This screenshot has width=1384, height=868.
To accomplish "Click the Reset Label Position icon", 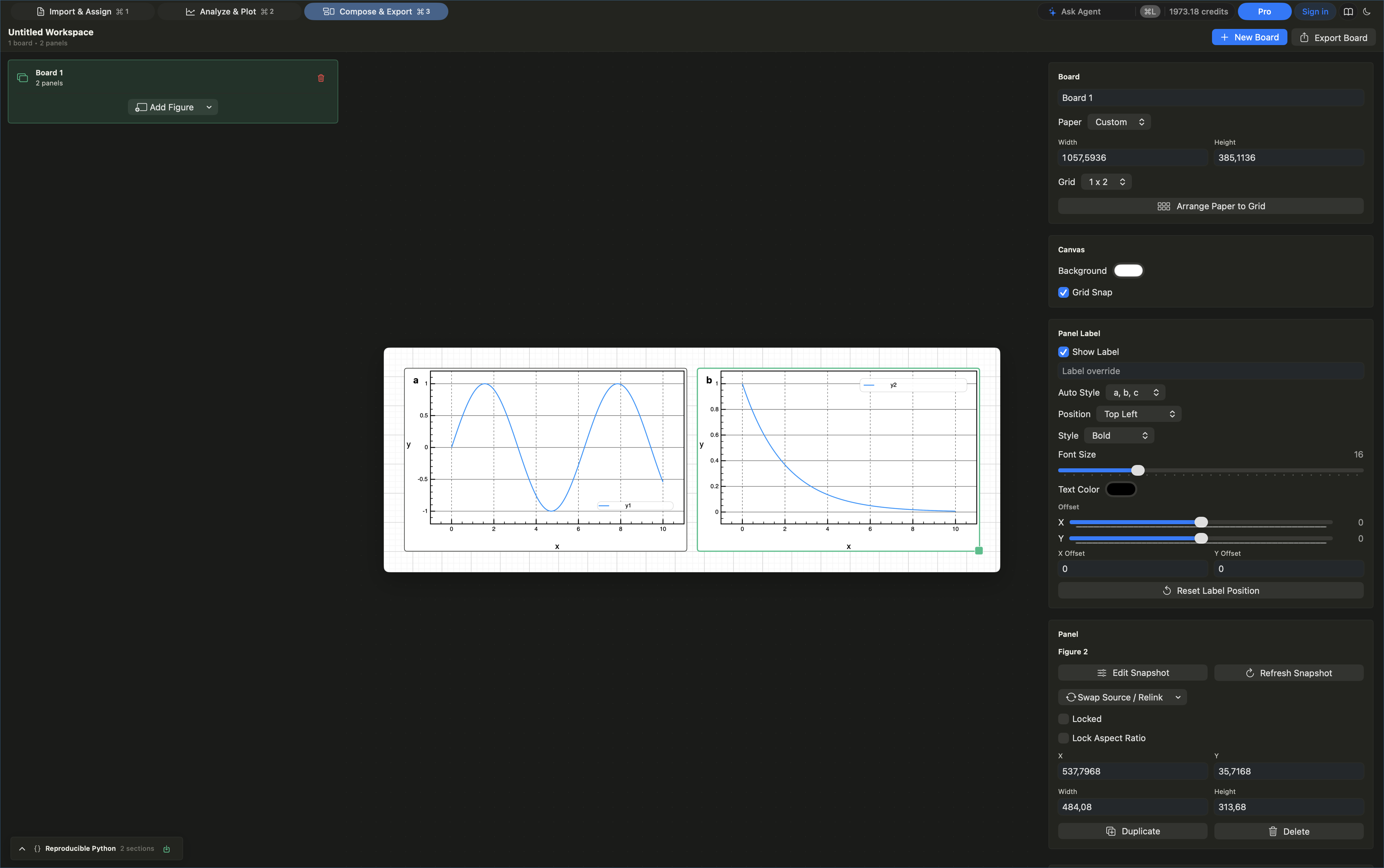I will 1167,591.
